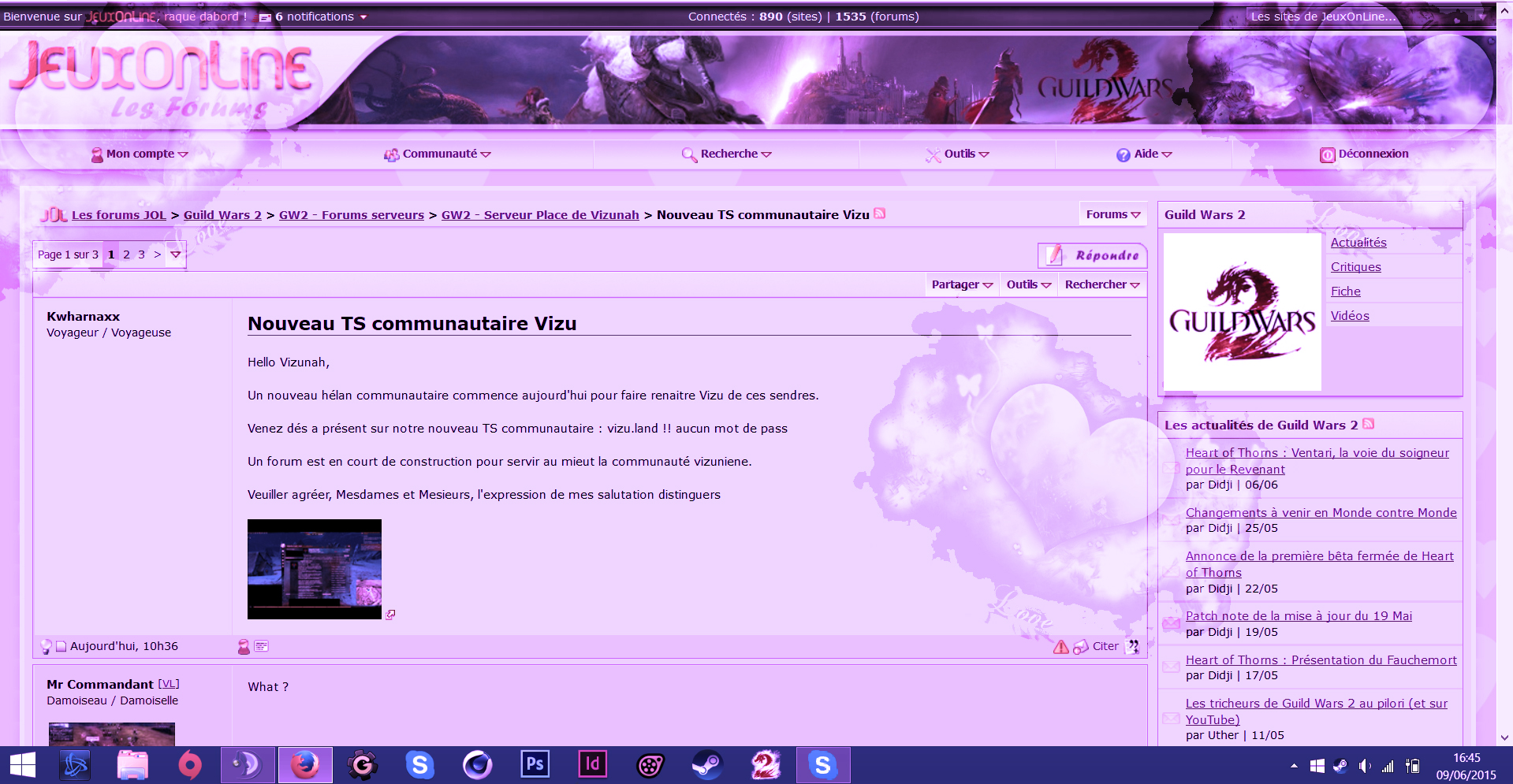Open Cinema 4D from the taskbar
The height and width of the screenshot is (784, 1513).
tap(477, 765)
